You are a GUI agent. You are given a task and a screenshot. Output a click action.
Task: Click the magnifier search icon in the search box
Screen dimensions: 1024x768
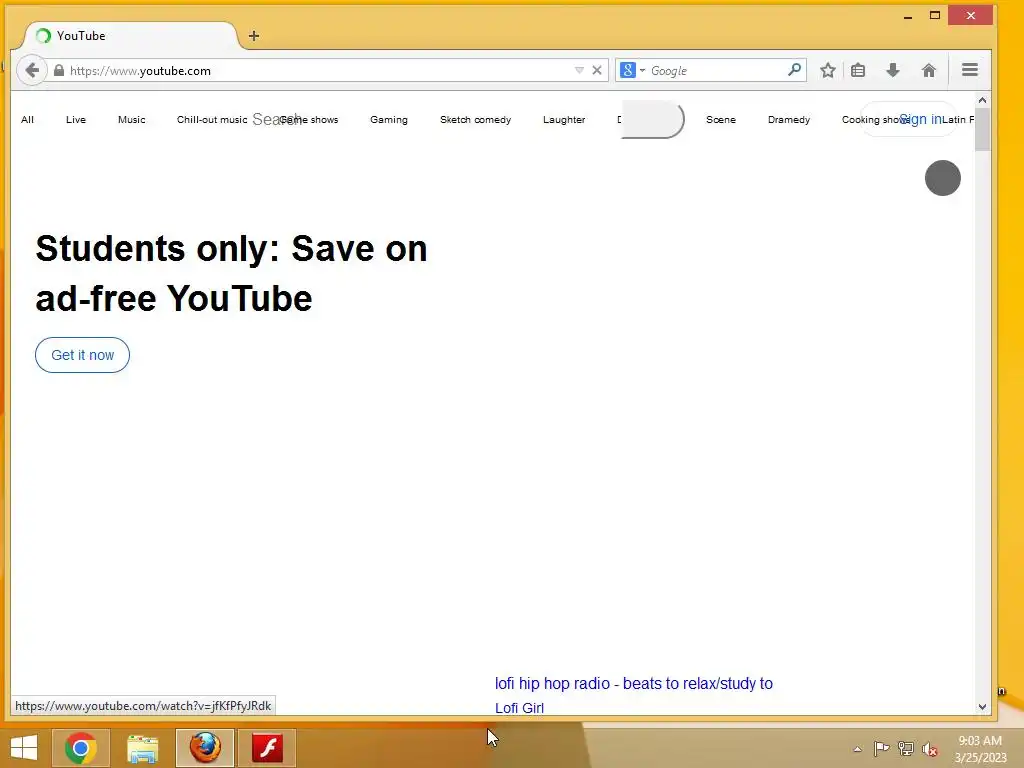pyautogui.click(x=794, y=70)
